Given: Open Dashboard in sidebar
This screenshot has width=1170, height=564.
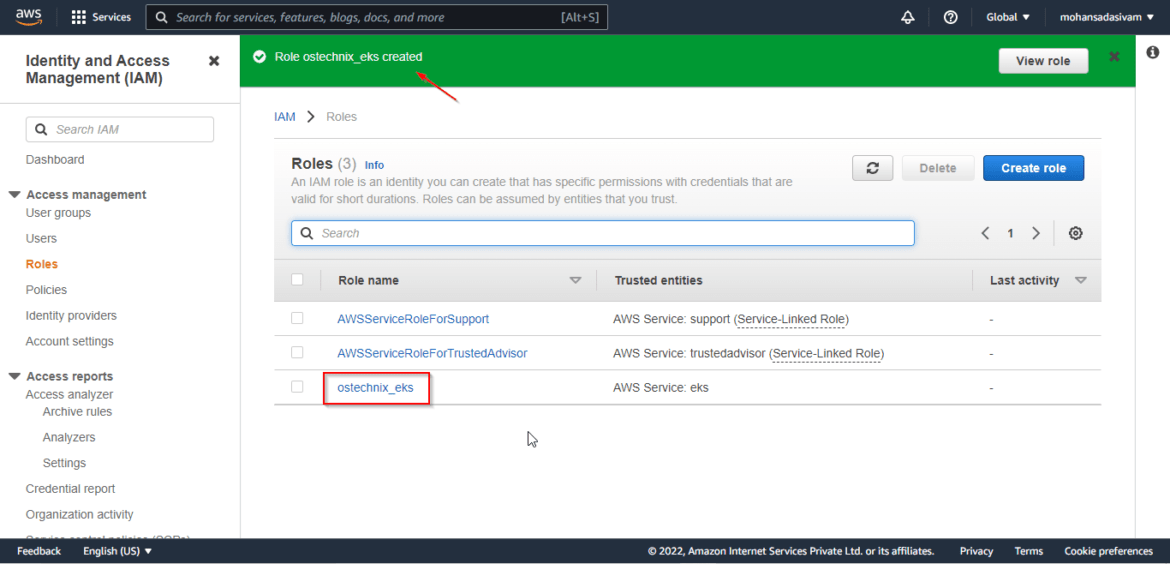Looking at the screenshot, I should click(55, 160).
